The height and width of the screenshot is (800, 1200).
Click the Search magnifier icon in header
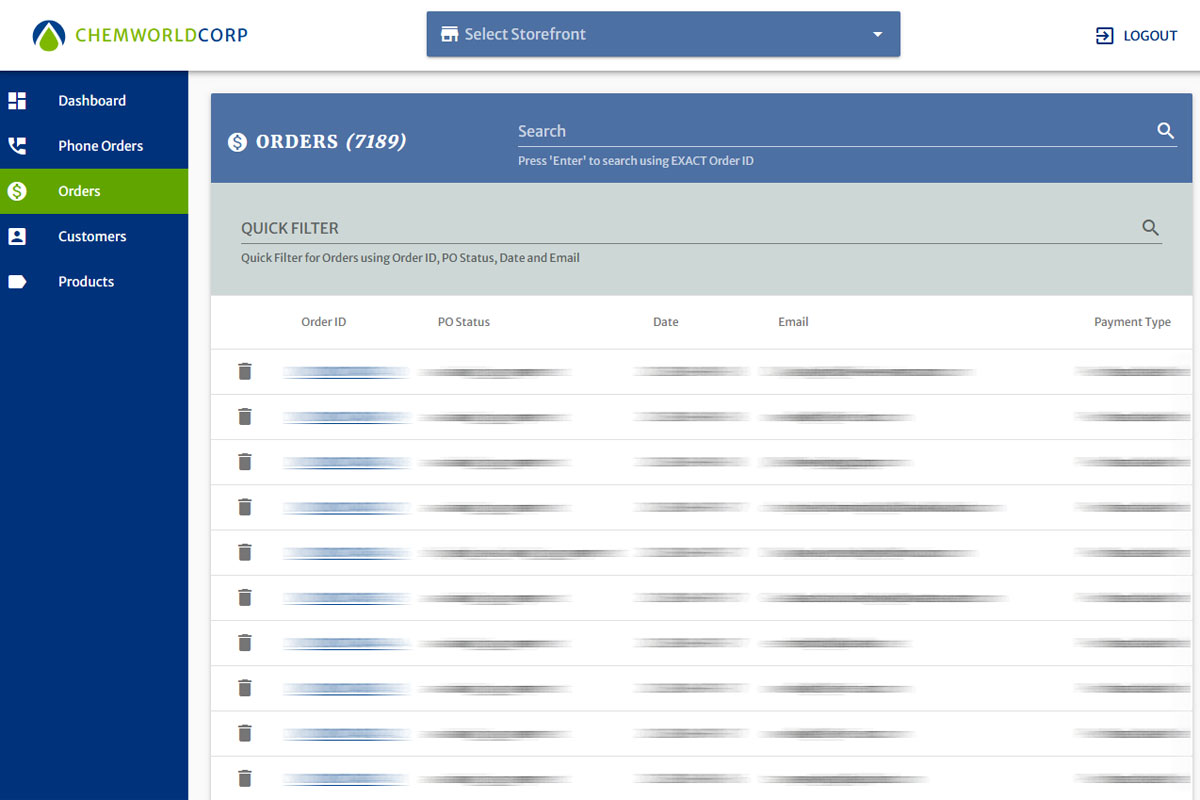pyautogui.click(x=1165, y=131)
